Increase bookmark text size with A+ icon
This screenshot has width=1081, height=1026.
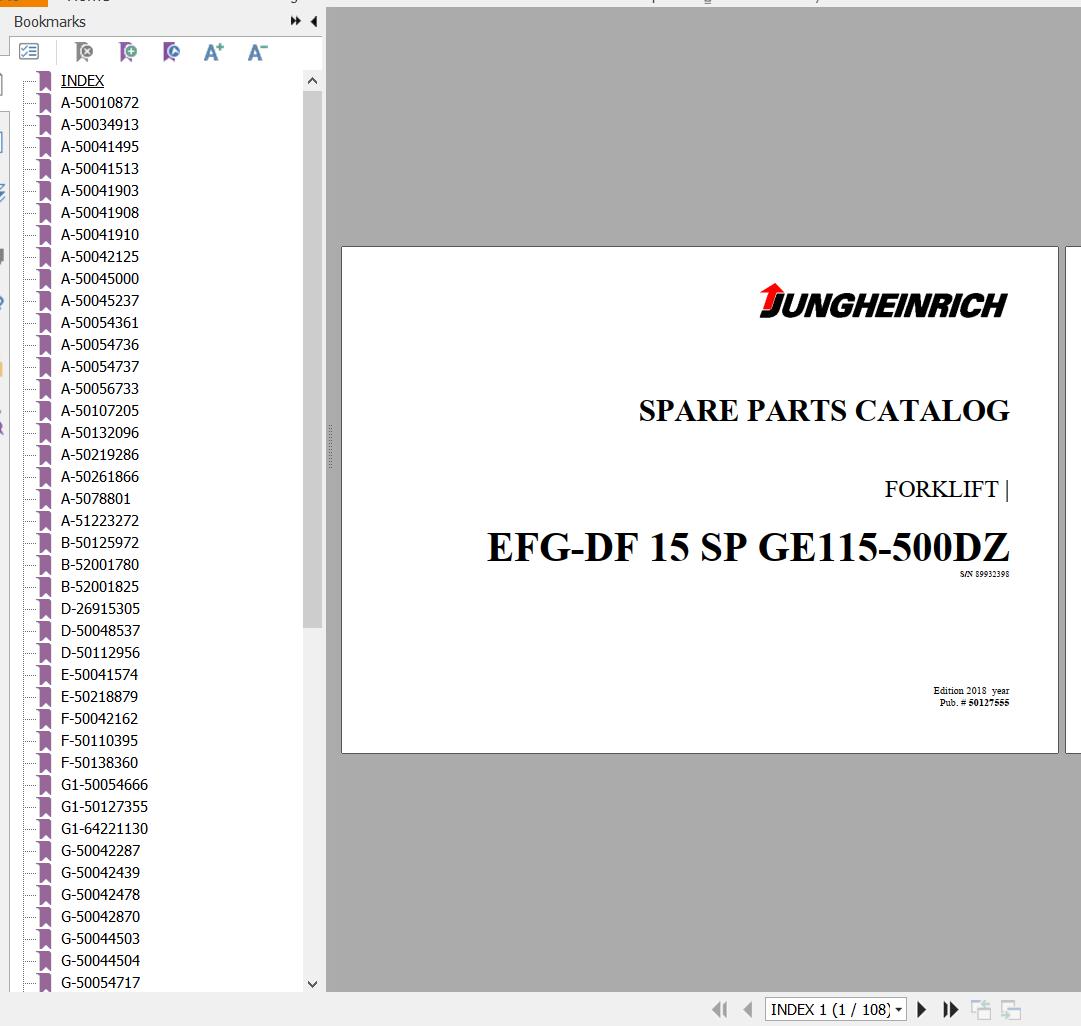click(214, 52)
